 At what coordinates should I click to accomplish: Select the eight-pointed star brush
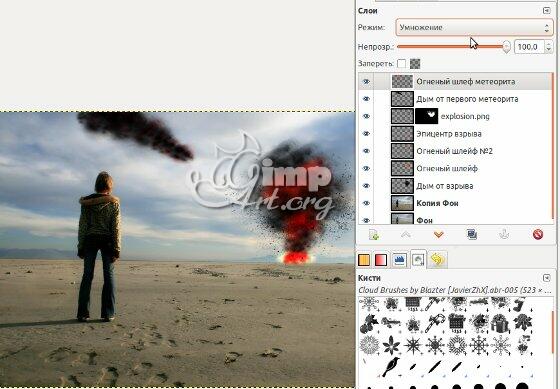coord(413,345)
